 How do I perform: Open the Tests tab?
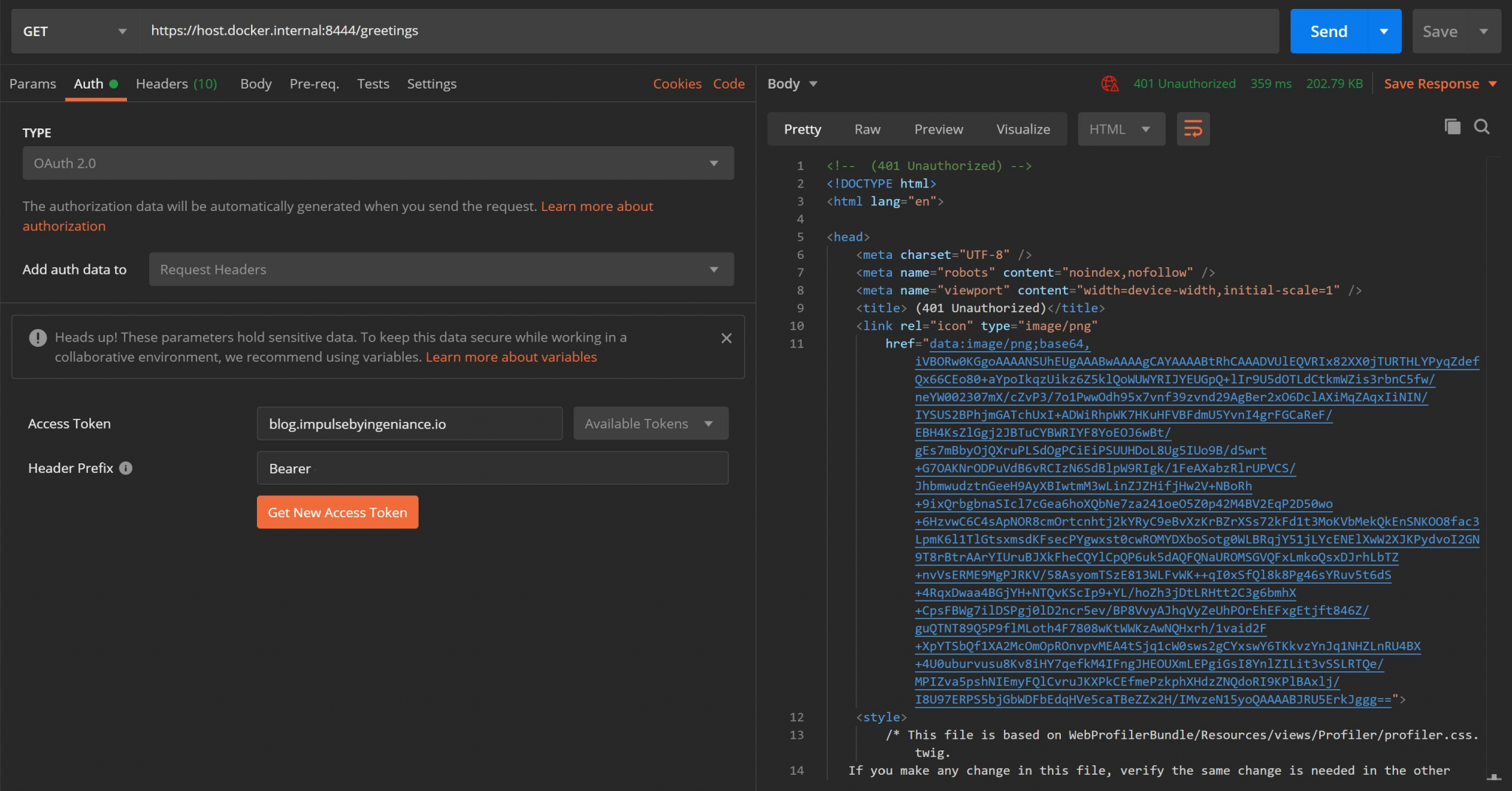[x=373, y=83]
